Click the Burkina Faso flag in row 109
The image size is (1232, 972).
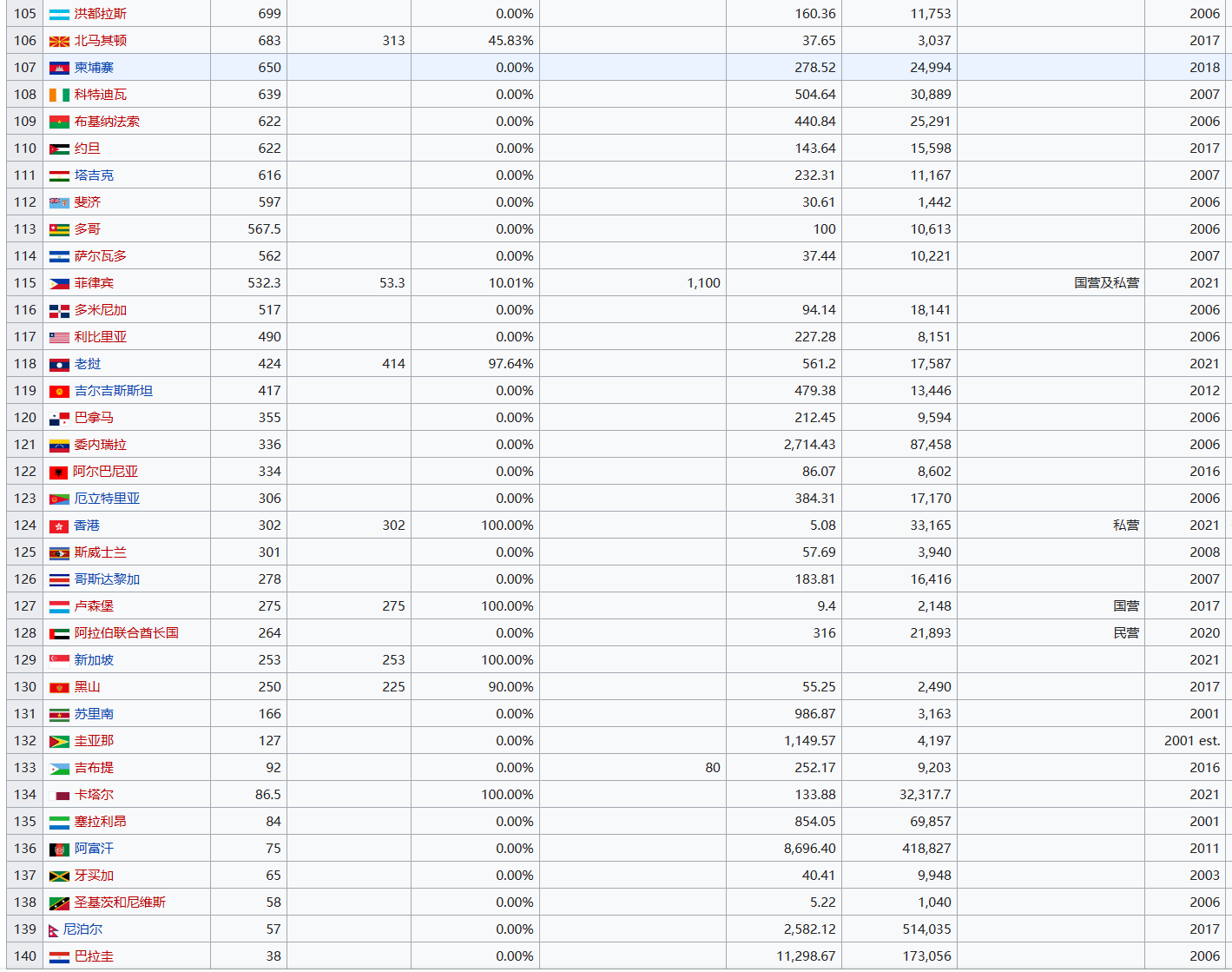(x=59, y=122)
